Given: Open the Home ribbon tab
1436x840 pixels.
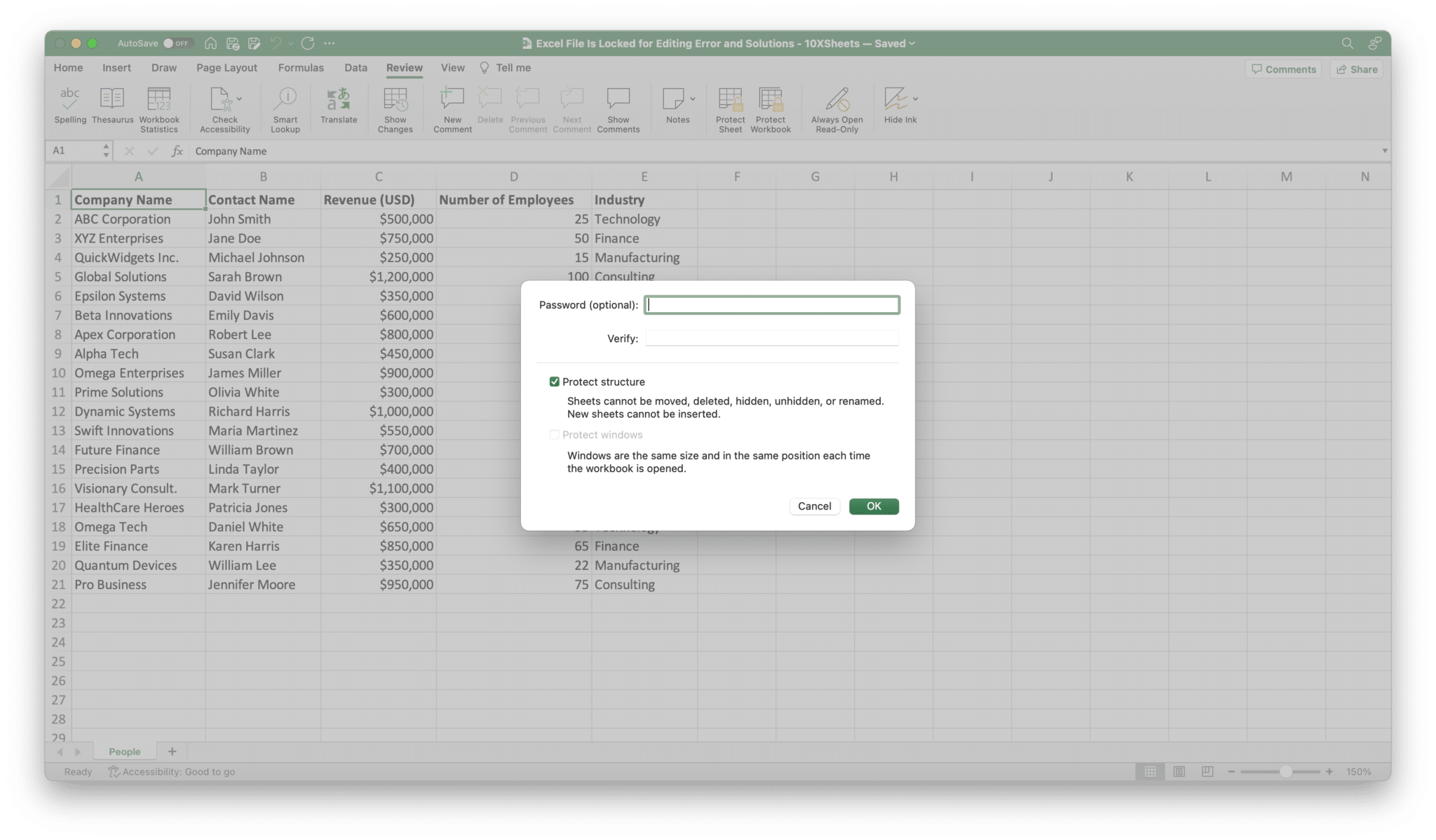Looking at the screenshot, I should click(x=68, y=68).
